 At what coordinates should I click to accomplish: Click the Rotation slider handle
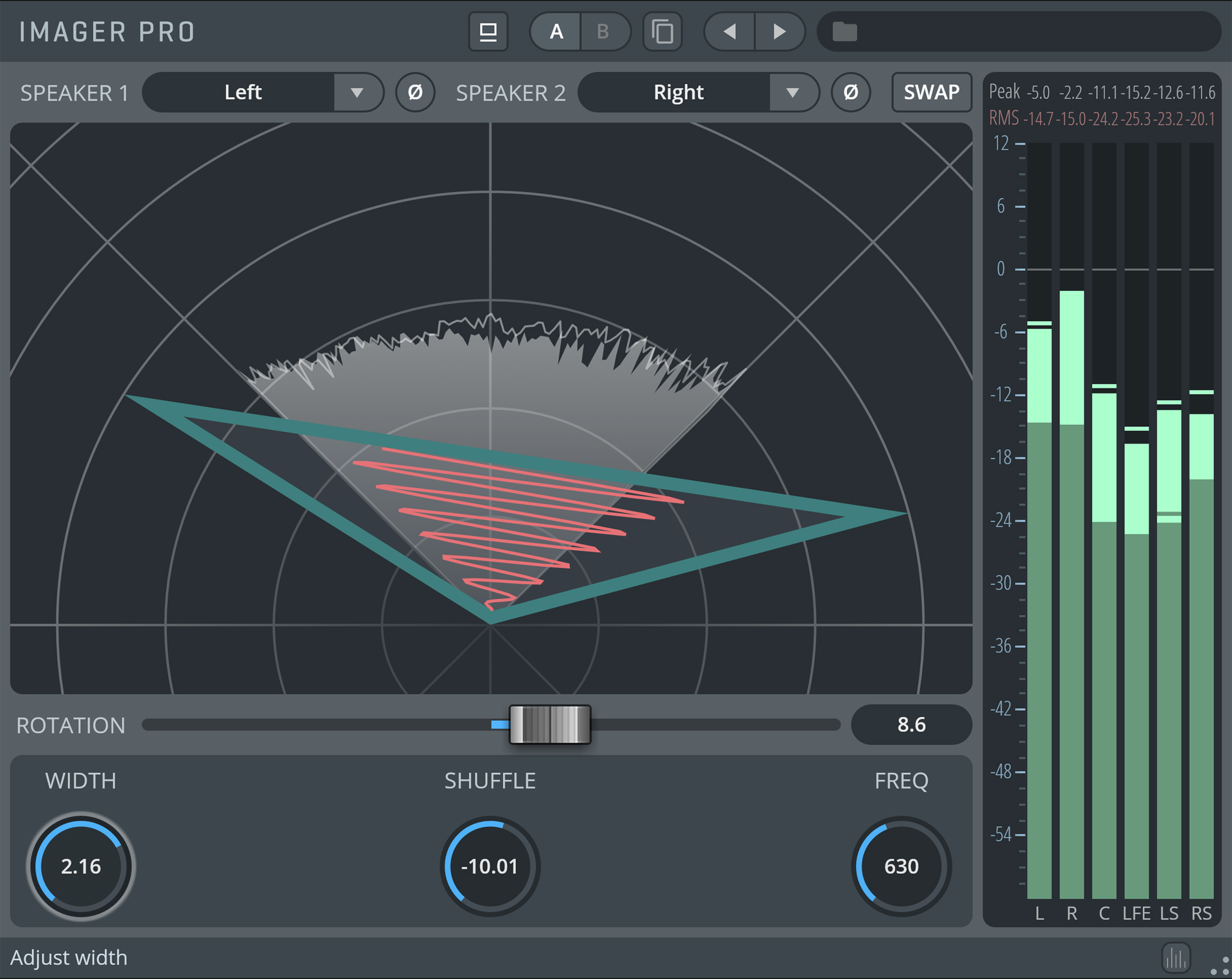point(550,724)
